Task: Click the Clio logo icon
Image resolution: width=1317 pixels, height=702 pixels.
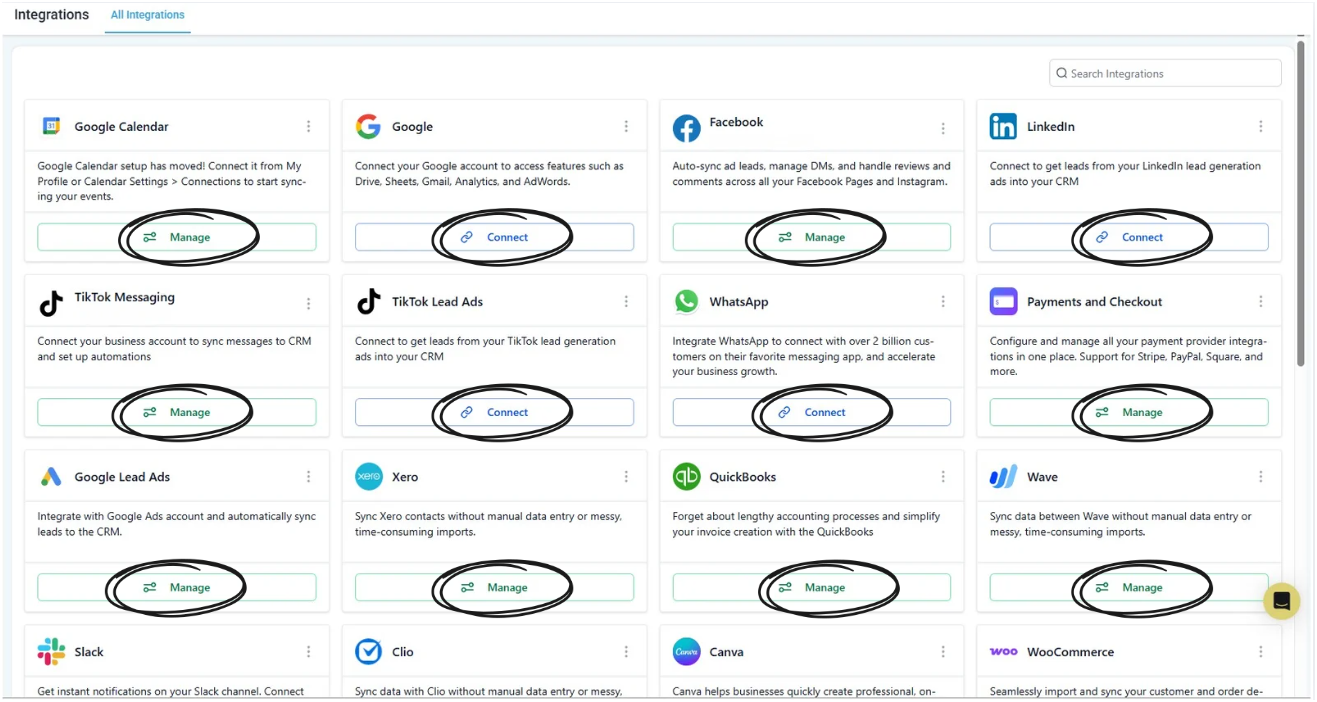Action: tap(368, 652)
